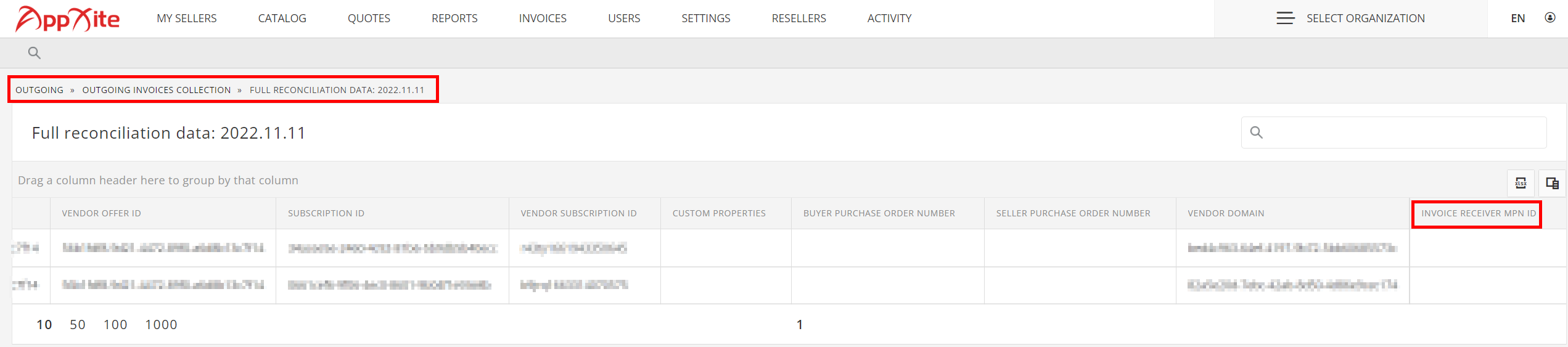Image resolution: width=1568 pixels, height=347 pixels.
Task: Open the hamburger organization menu icon
Action: pos(1286,18)
